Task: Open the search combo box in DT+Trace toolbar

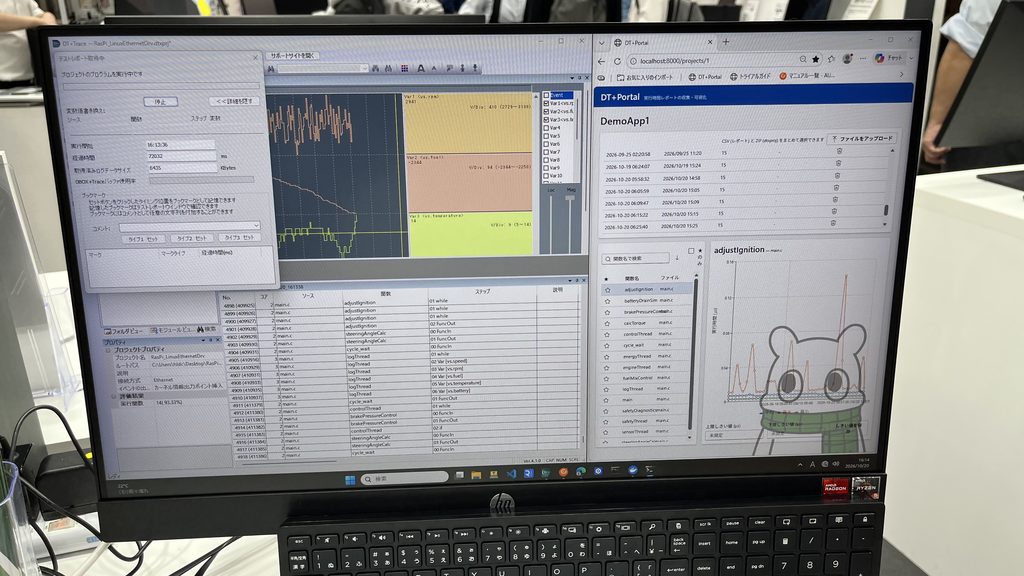Action: 323,68
